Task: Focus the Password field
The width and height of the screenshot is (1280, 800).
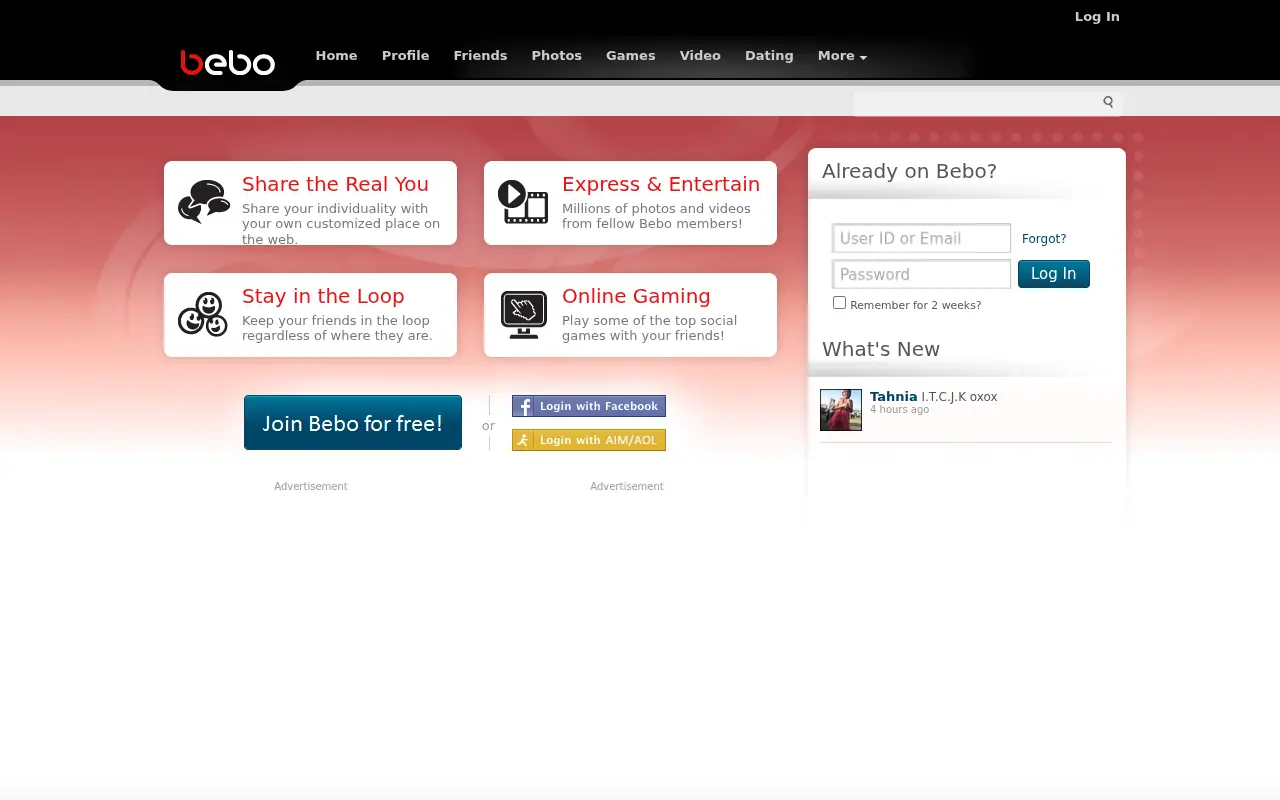Action: [921, 274]
